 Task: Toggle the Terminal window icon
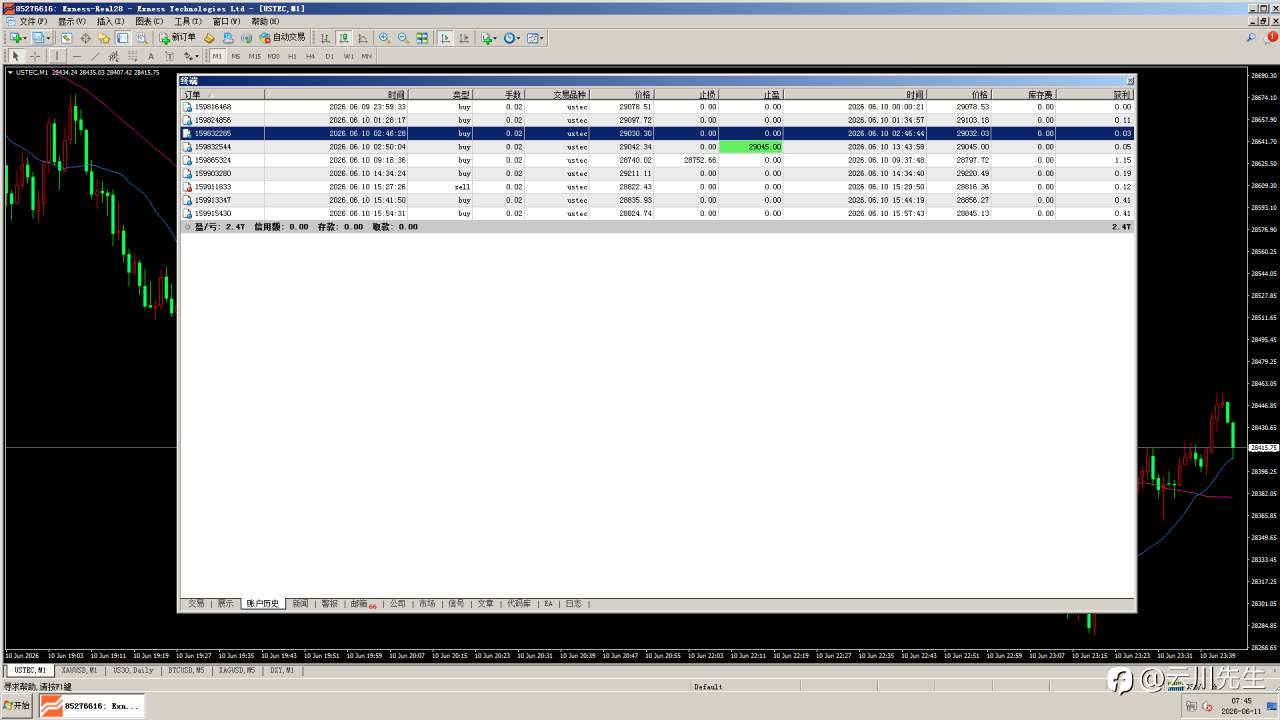click(122, 38)
